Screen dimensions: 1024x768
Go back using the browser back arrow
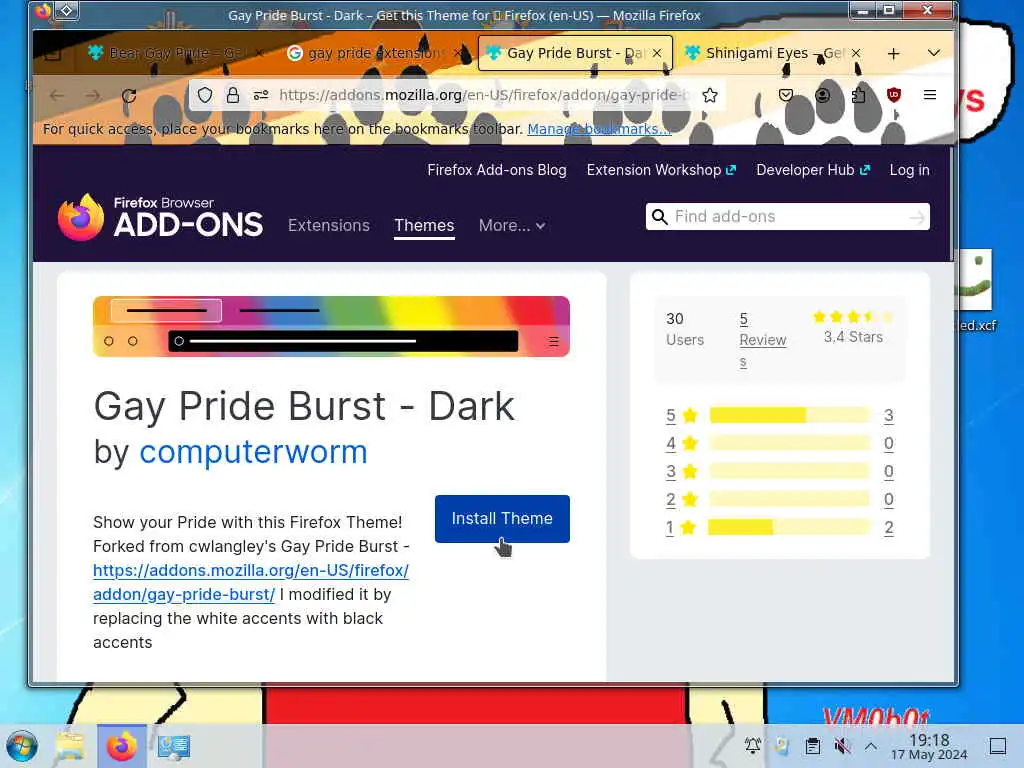(x=57, y=95)
